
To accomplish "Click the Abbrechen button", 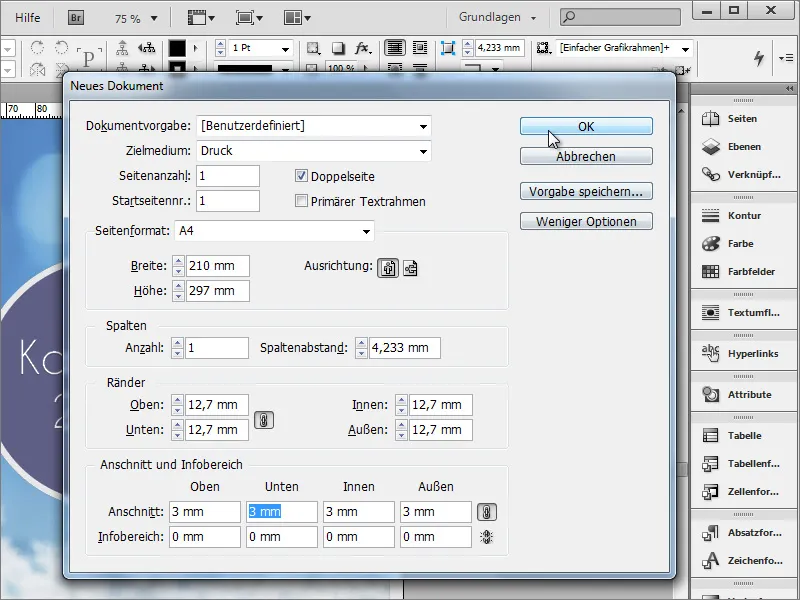I will tap(586, 157).
